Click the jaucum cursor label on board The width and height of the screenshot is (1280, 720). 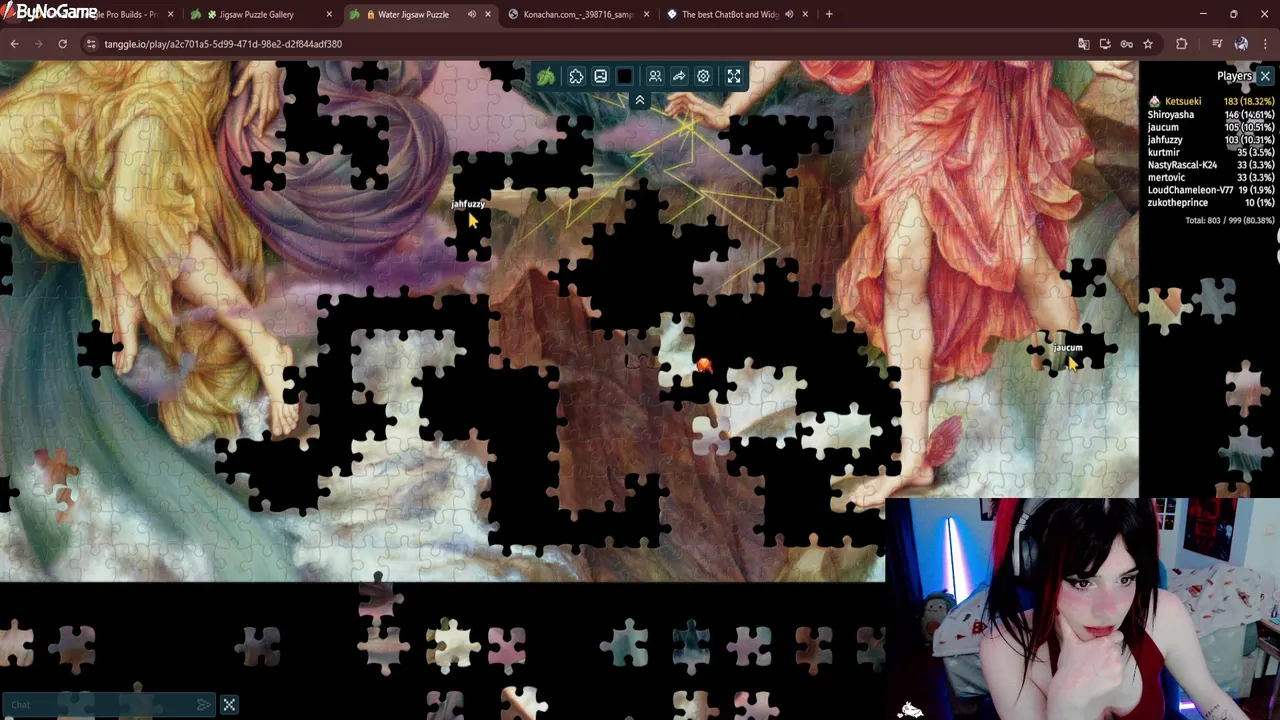(x=1067, y=348)
